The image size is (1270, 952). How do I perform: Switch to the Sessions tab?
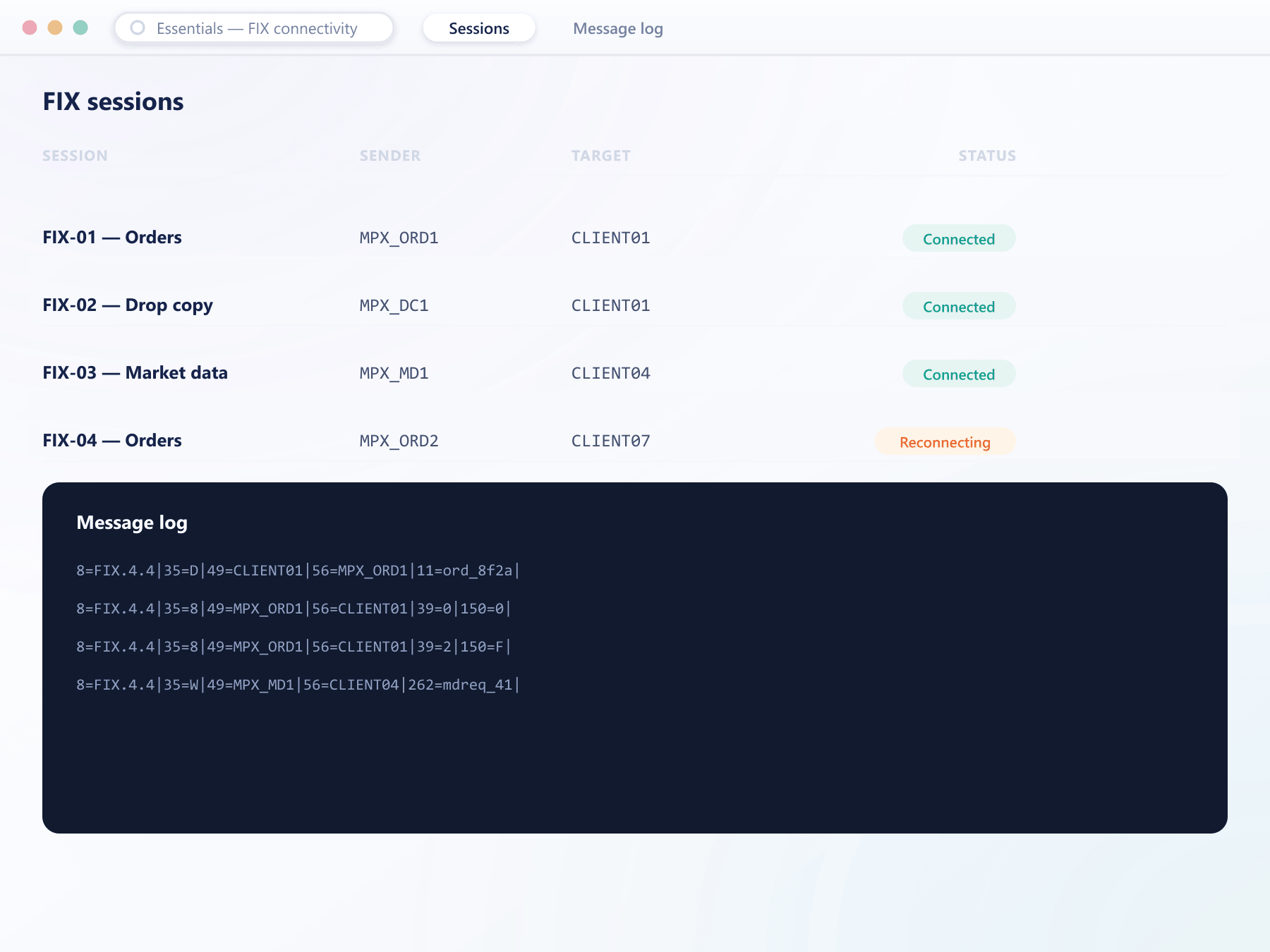pyautogui.click(x=479, y=28)
